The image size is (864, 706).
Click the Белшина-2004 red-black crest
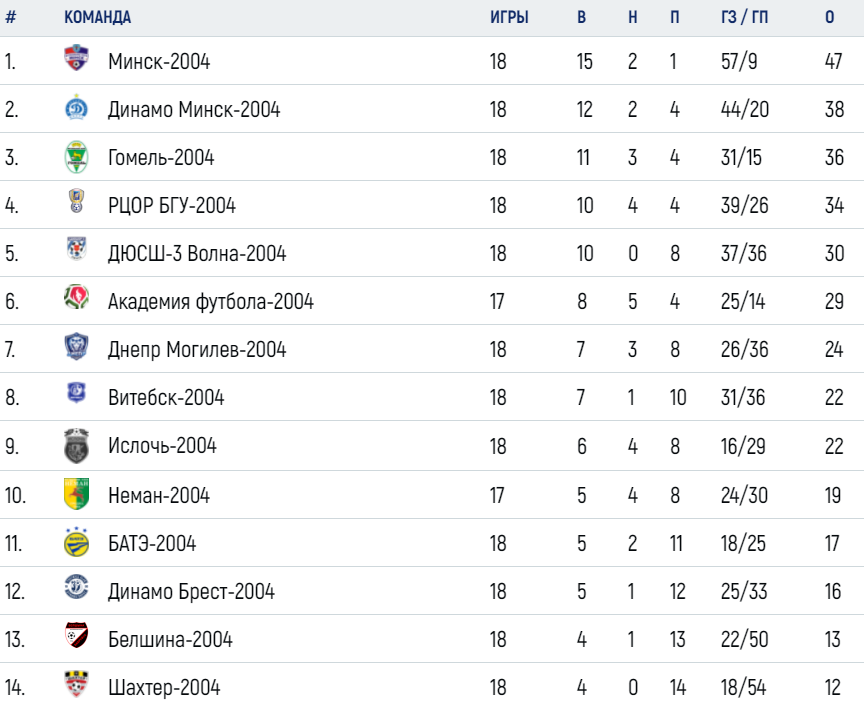tap(76, 635)
